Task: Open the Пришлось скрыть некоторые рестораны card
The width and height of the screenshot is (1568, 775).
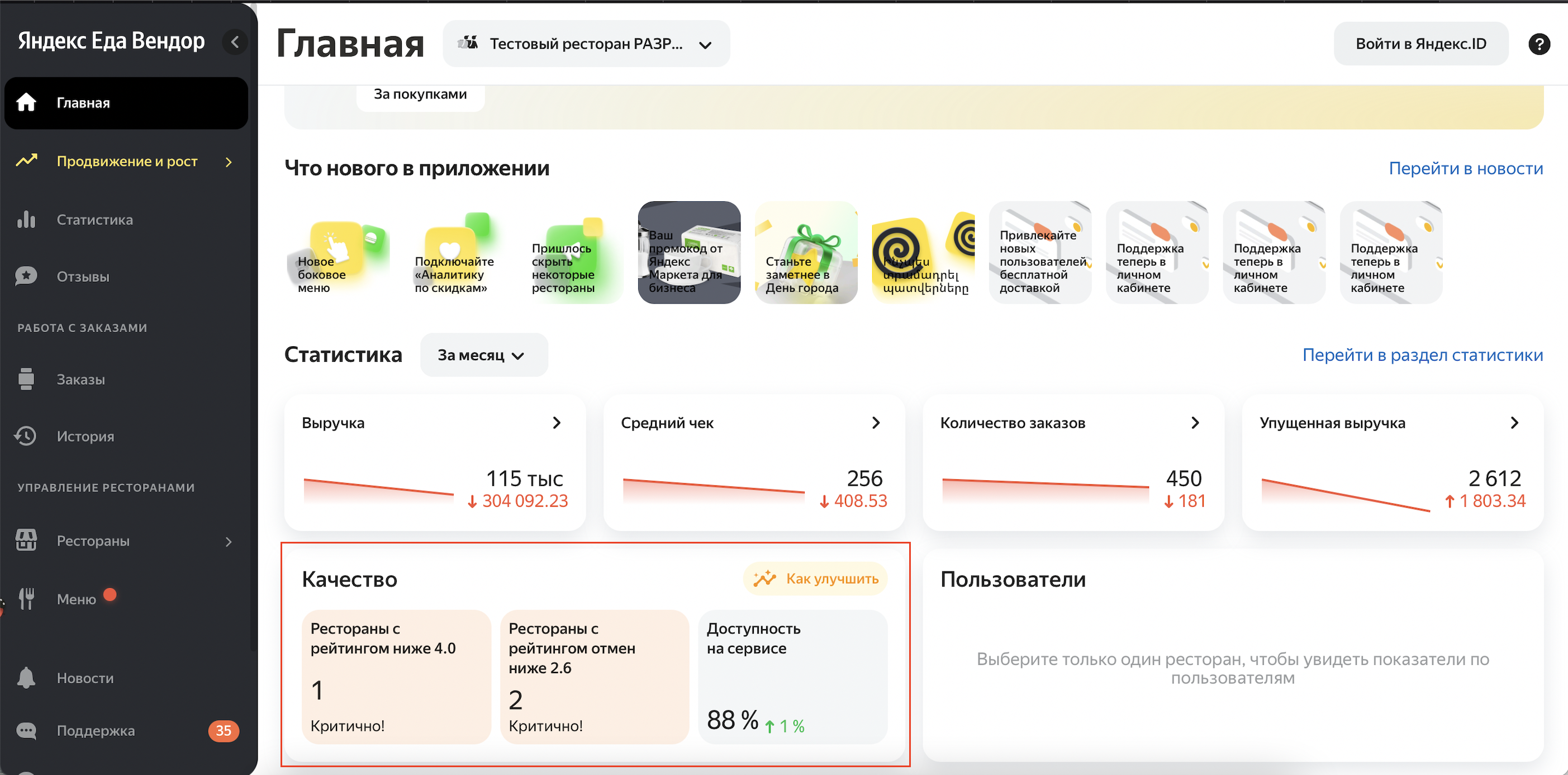Action: tap(572, 252)
